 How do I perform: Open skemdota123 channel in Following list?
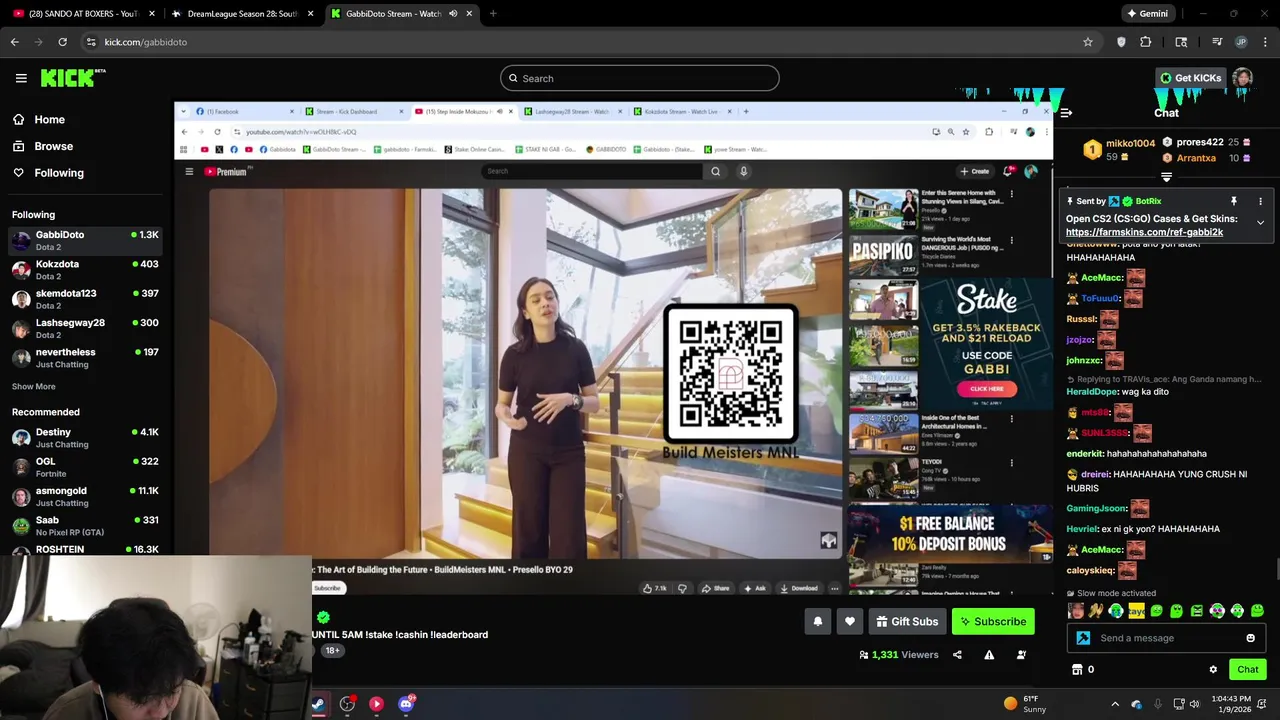(85, 299)
